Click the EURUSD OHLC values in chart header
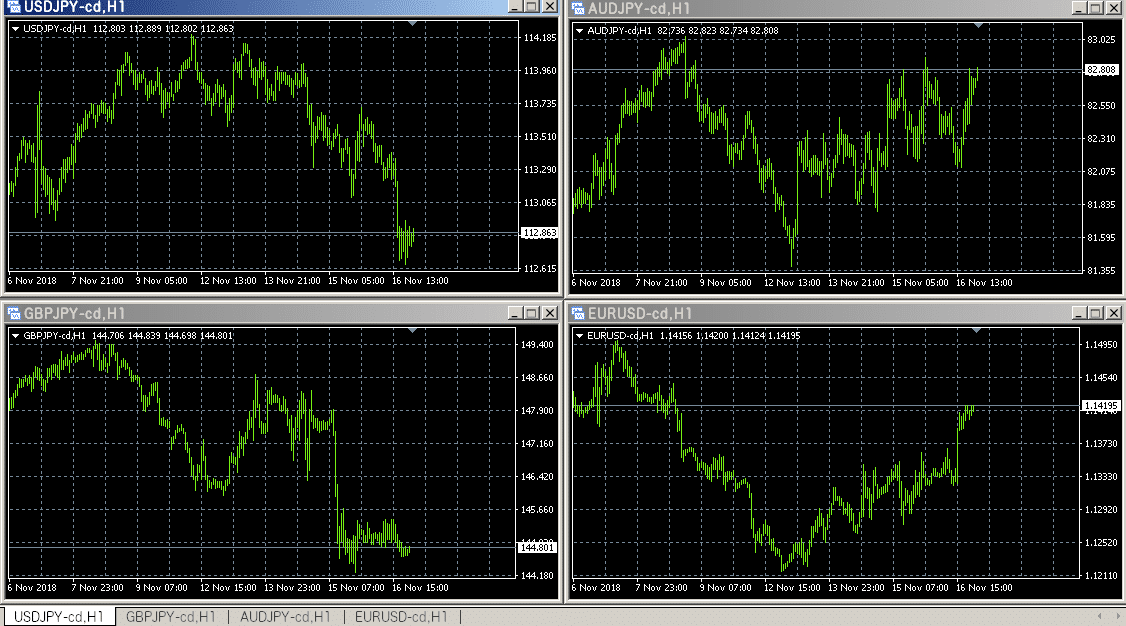Viewport: 1126px width, 626px height. pos(730,335)
